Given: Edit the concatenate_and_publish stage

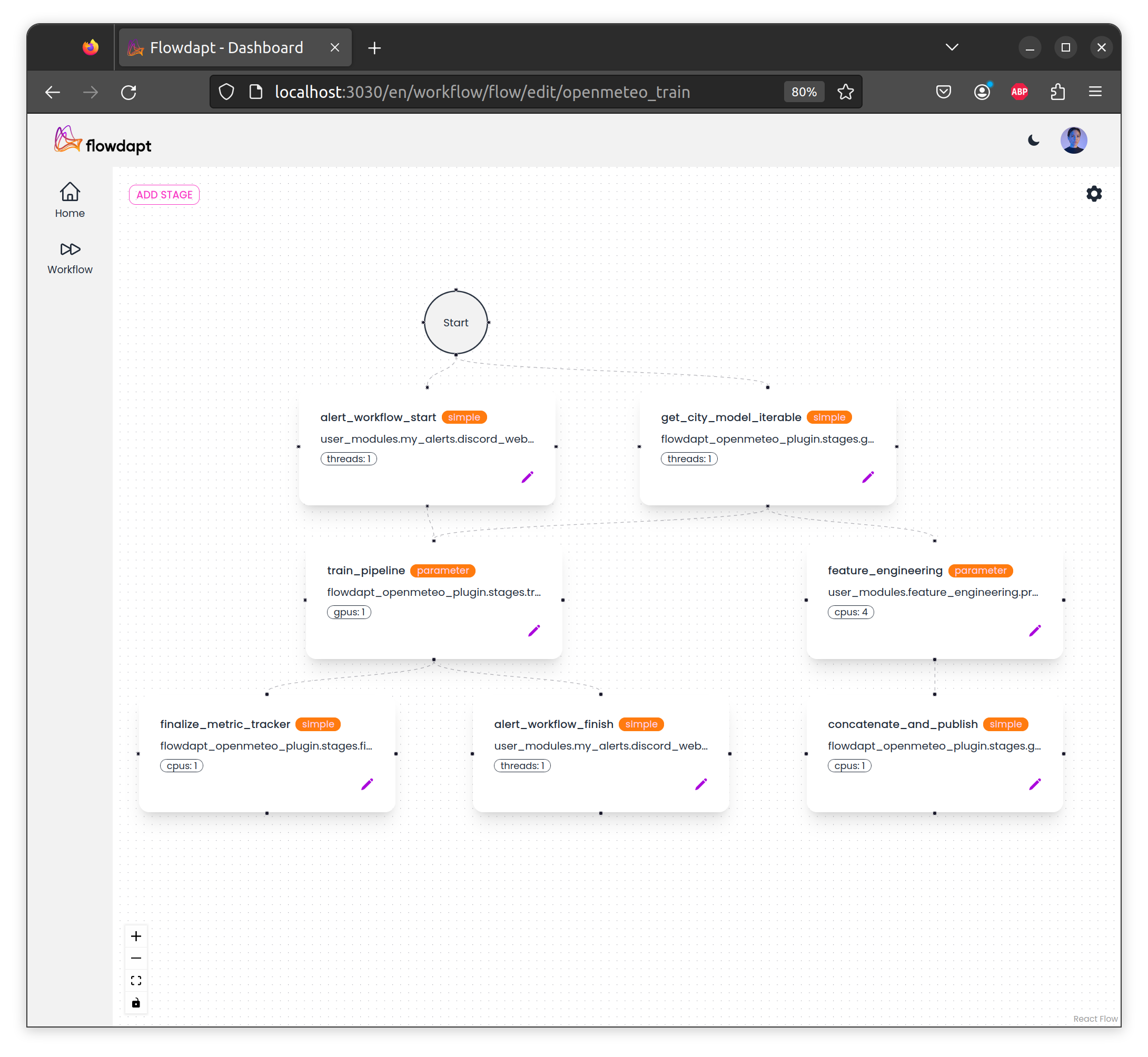Looking at the screenshot, I should point(1035,784).
